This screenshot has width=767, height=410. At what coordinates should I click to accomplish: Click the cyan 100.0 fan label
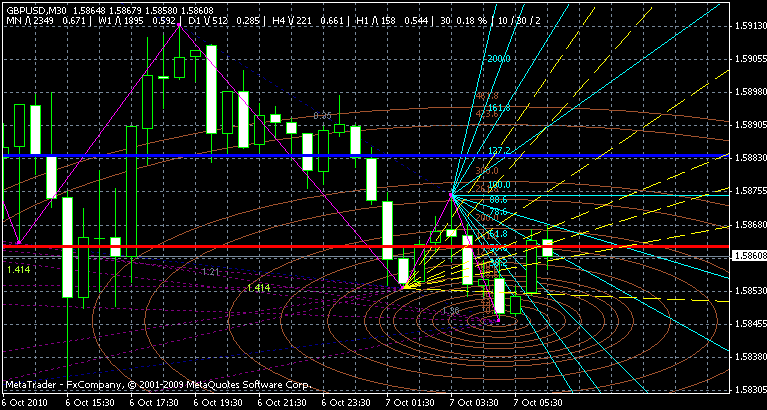(499, 185)
